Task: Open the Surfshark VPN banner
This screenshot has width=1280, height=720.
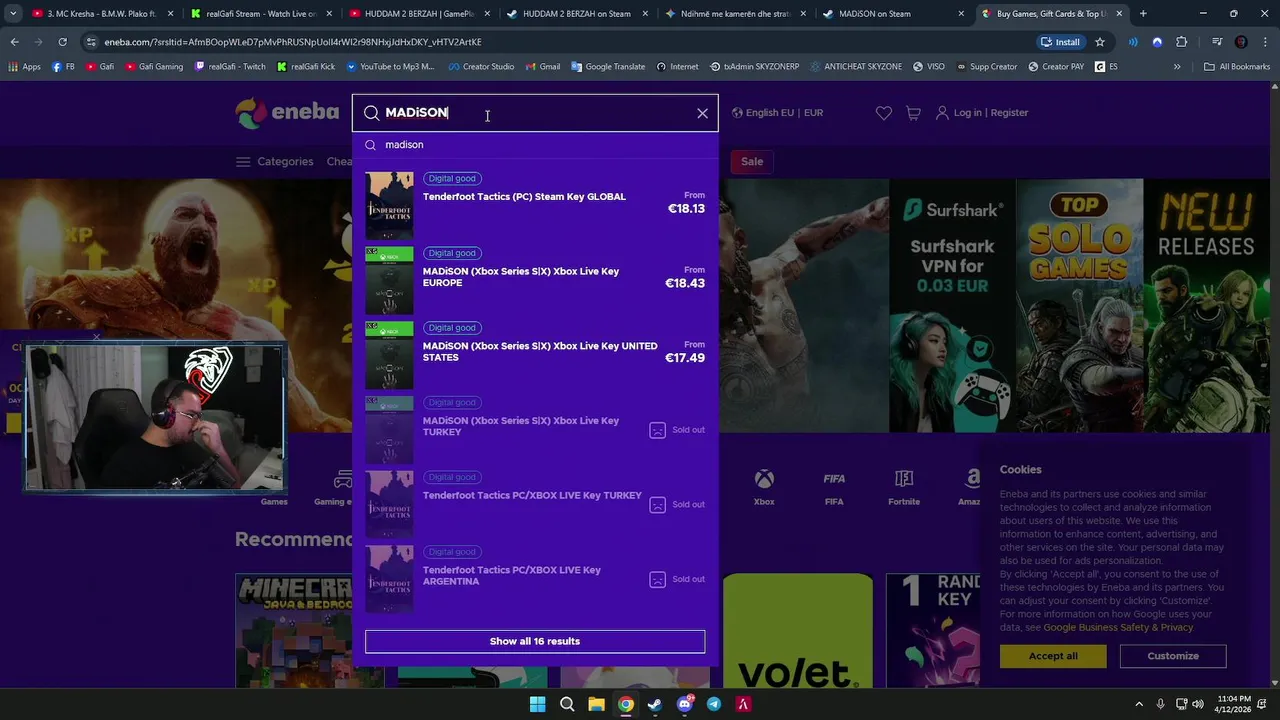Action: [952, 306]
